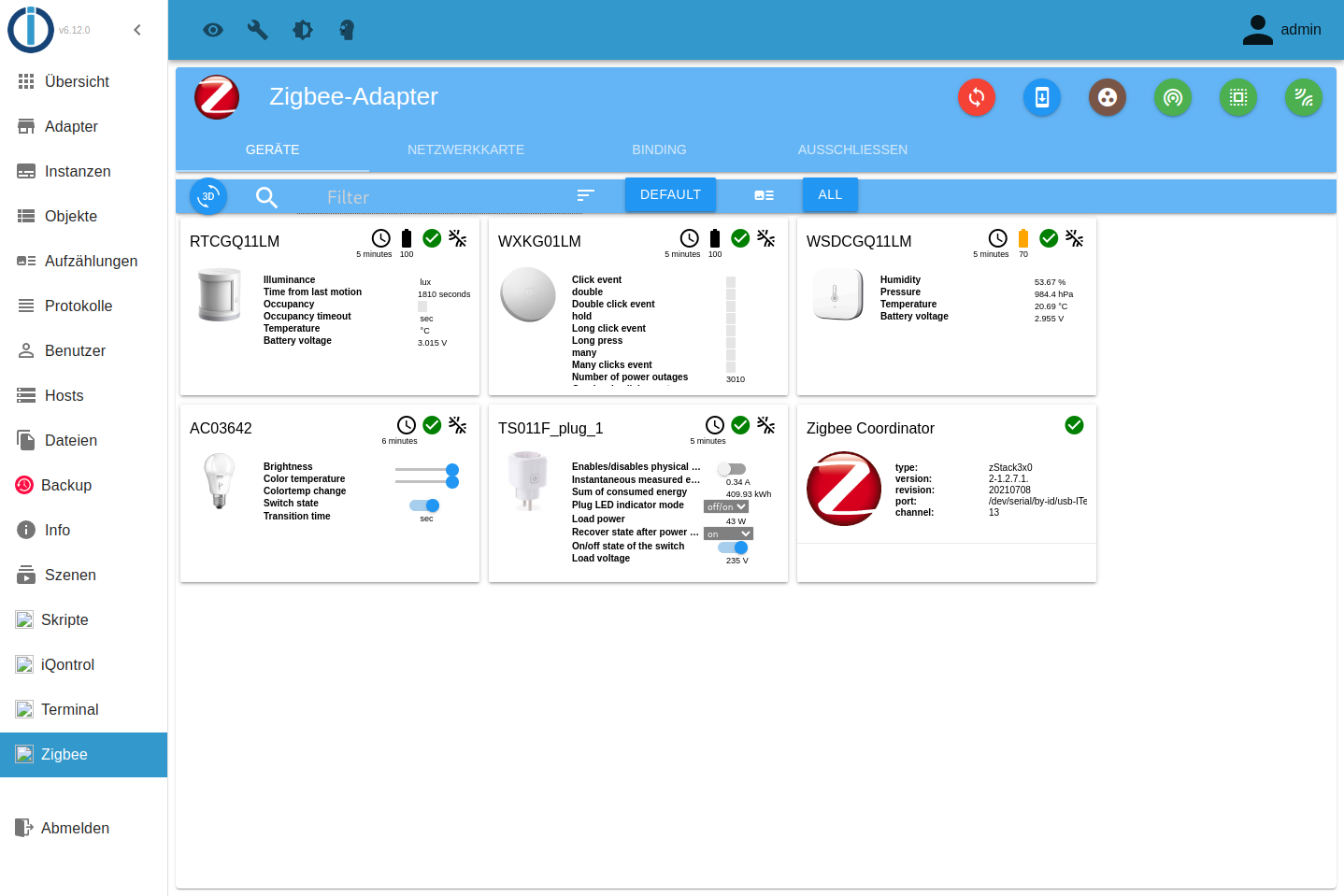This screenshot has height=896, width=1344.
Task: Switch to the BINDING tab
Action: pyautogui.click(x=659, y=149)
